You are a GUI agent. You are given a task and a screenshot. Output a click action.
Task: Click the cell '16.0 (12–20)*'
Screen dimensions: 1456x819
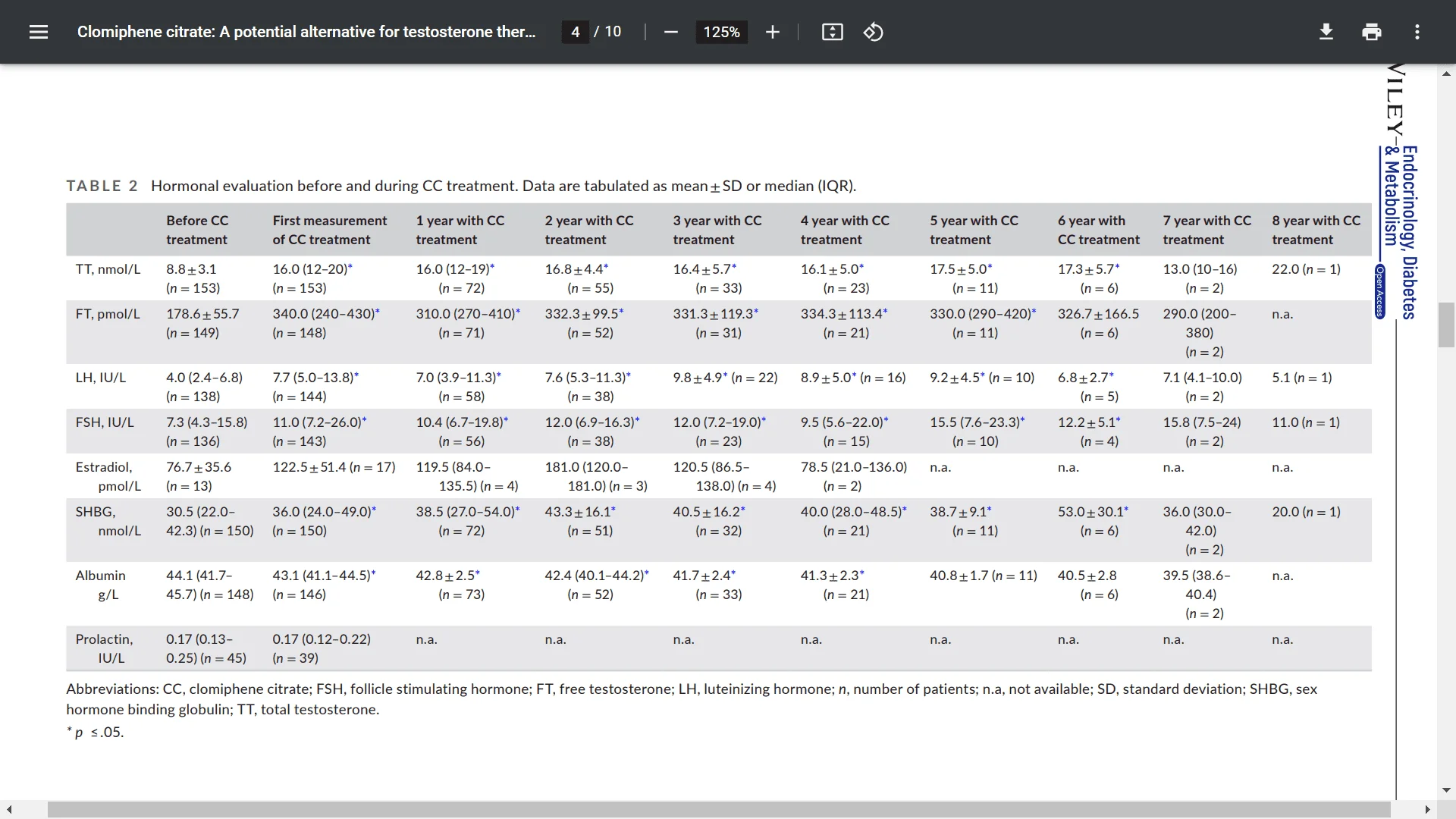[312, 269]
